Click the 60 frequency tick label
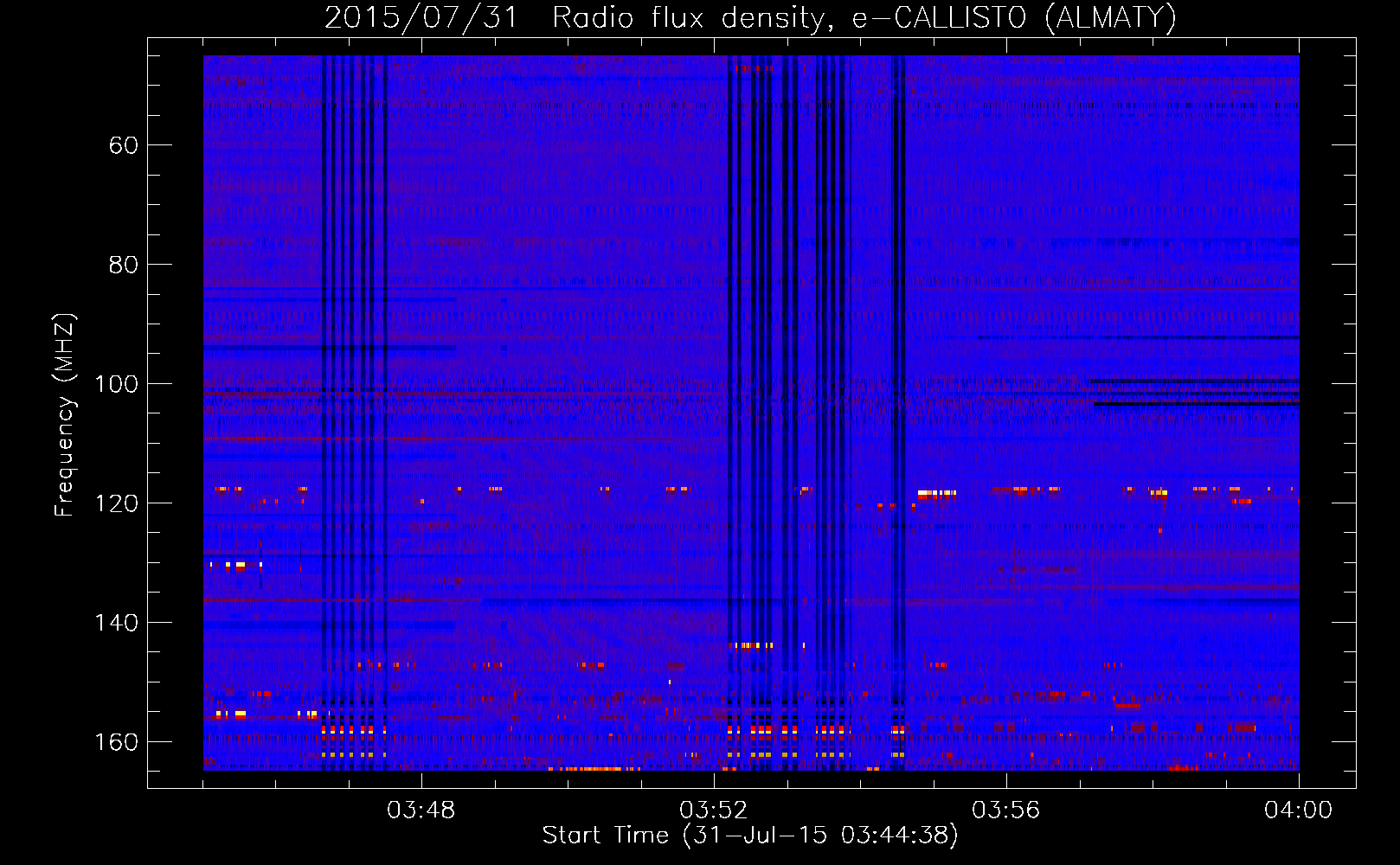 [124, 145]
